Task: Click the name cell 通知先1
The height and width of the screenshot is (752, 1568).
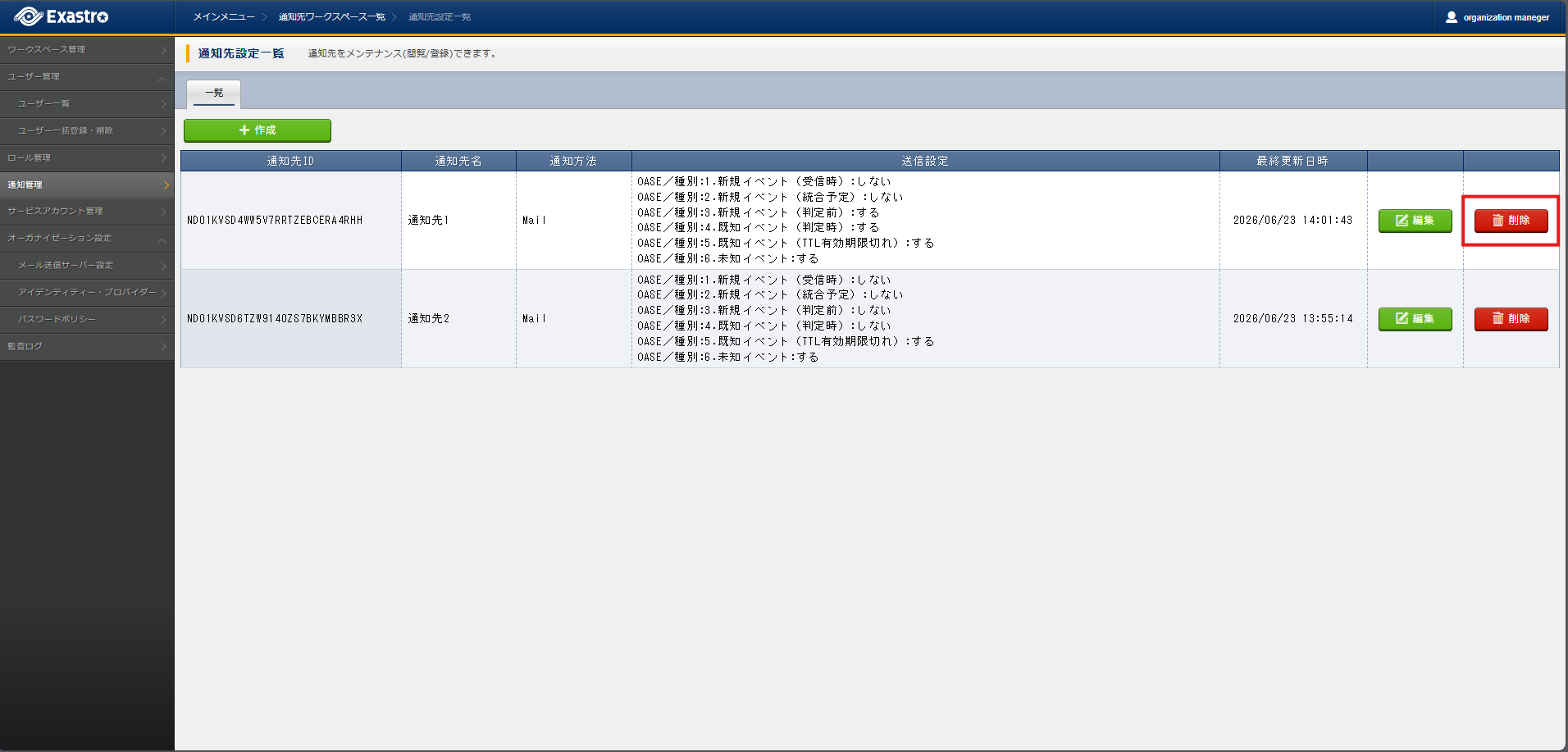Action: pos(458,221)
